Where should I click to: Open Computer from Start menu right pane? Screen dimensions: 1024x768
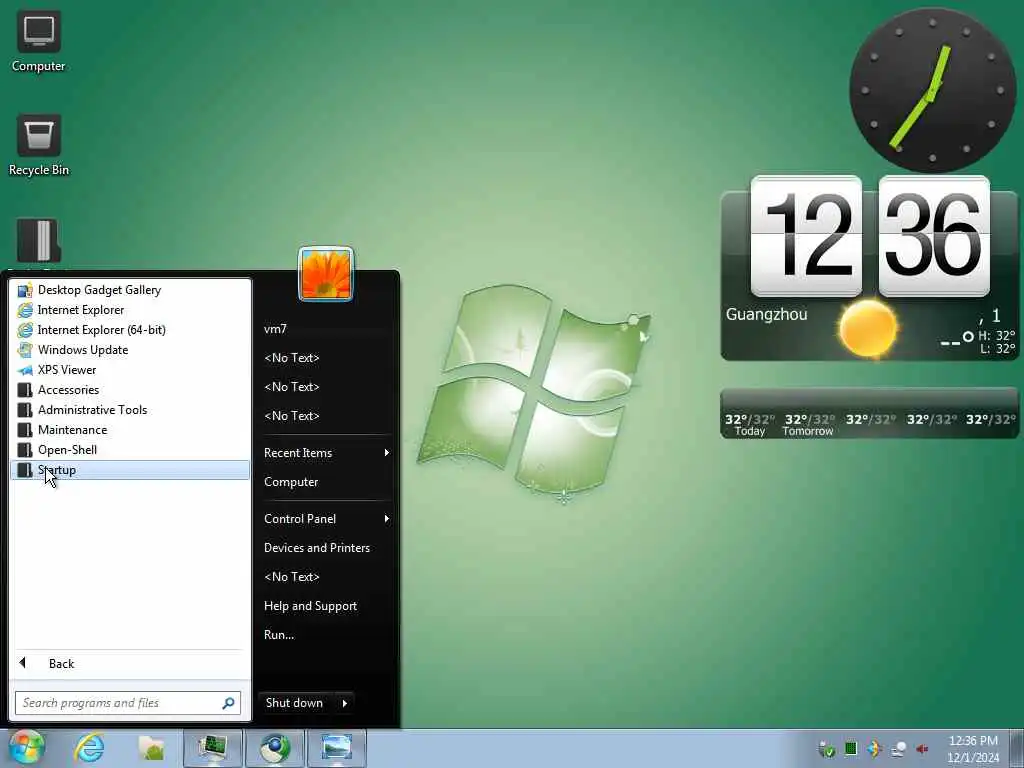click(x=326, y=482)
